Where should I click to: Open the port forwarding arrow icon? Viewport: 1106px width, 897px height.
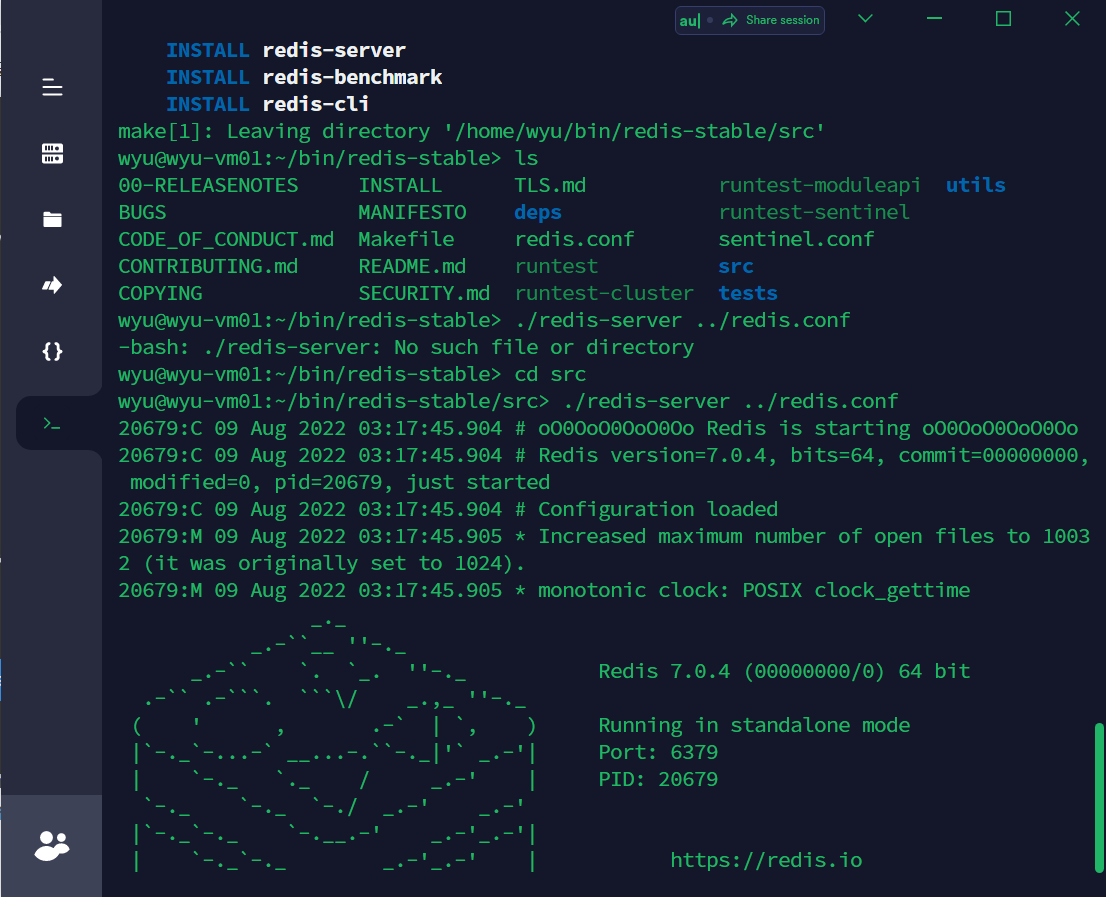[52, 285]
